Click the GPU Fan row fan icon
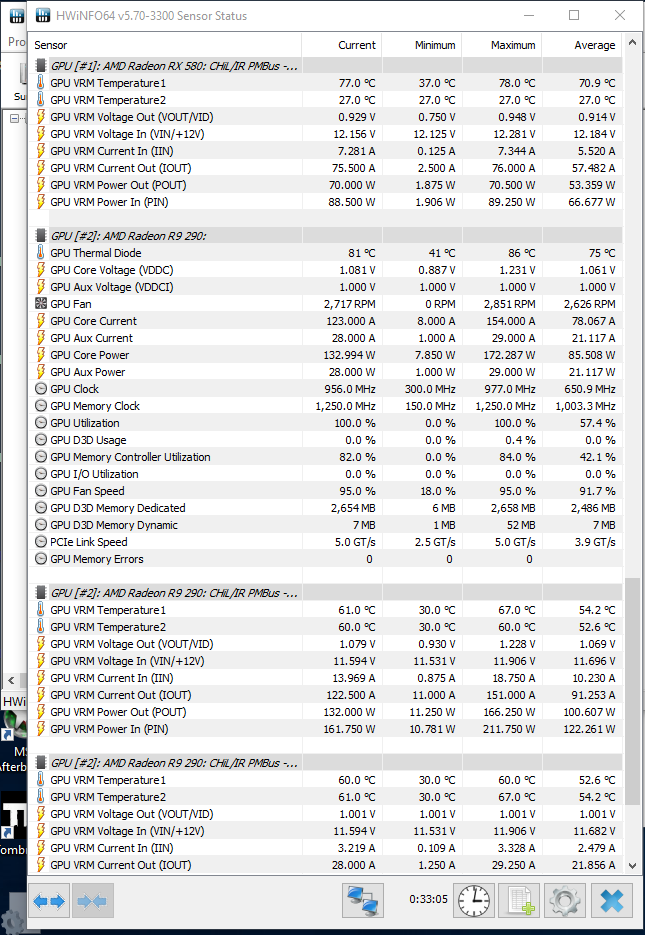 point(41,304)
